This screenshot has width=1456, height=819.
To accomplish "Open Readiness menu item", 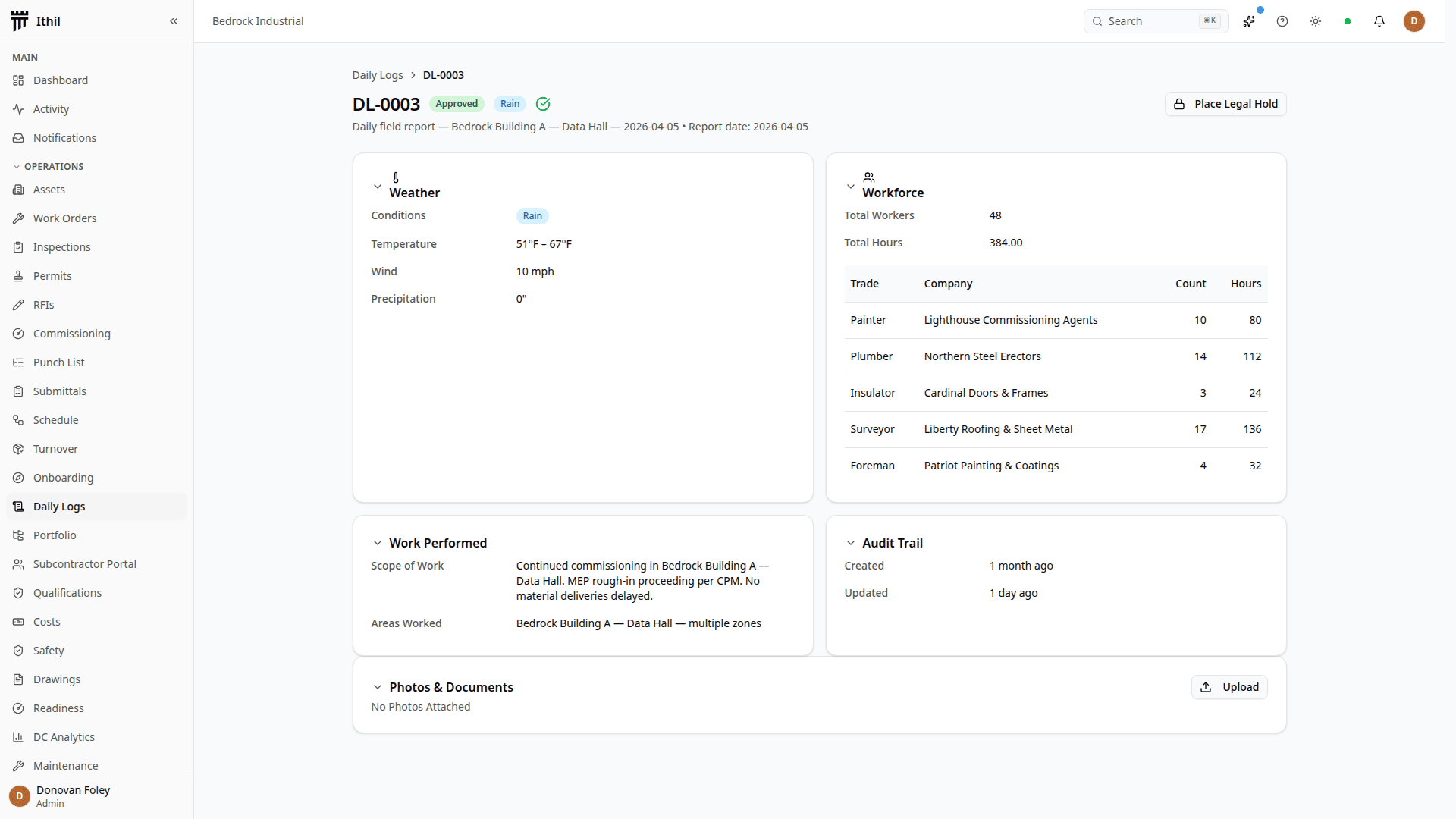I will pyautogui.click(x=96, y=708).
